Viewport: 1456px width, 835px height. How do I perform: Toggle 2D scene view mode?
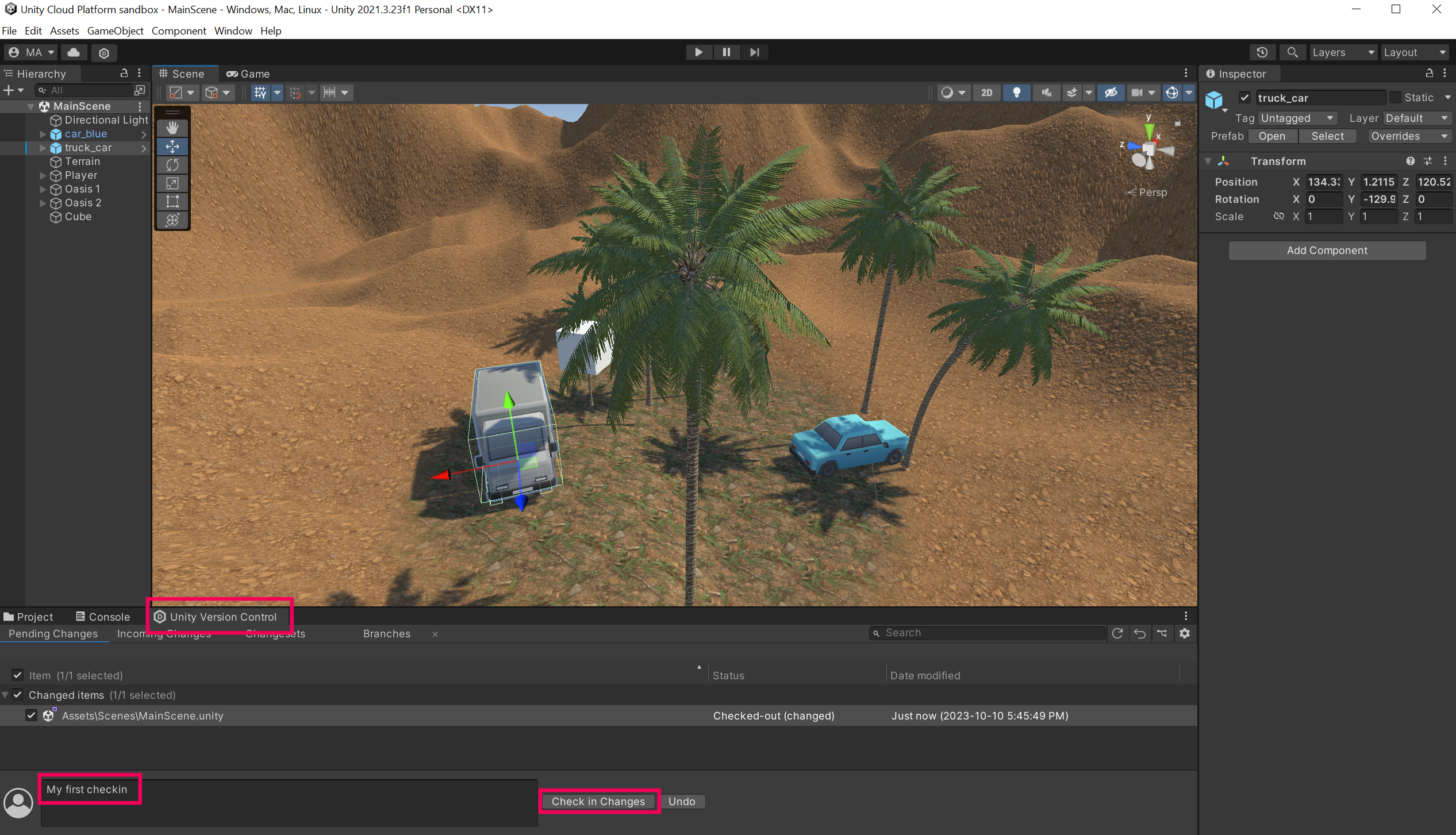986,93
